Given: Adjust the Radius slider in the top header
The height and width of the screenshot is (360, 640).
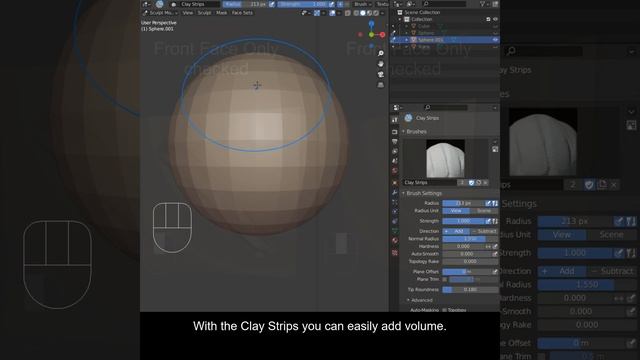Looking at the screenshot, I should tap(244, 4).
